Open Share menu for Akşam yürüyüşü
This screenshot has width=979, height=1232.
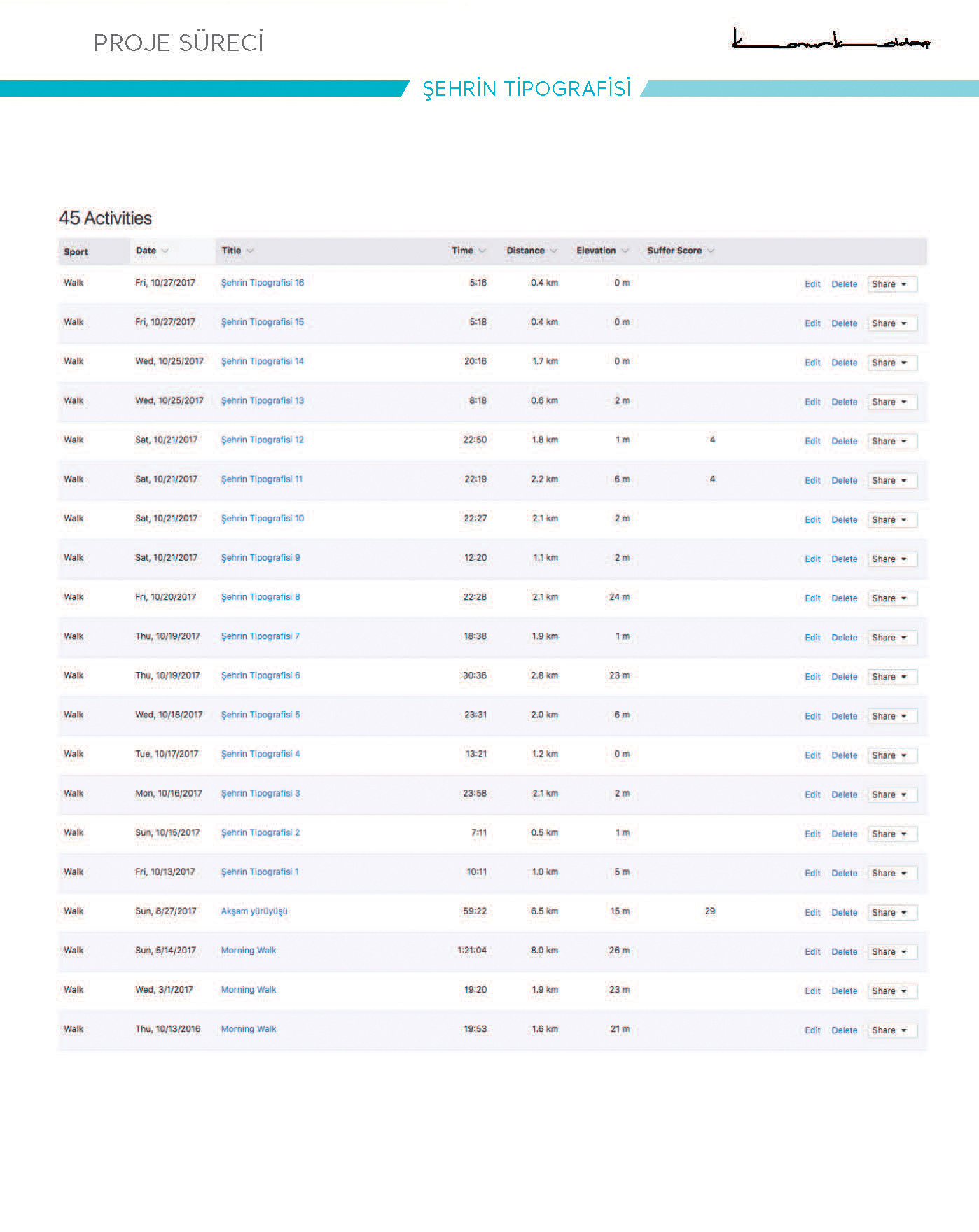click(x=891, y=912)
